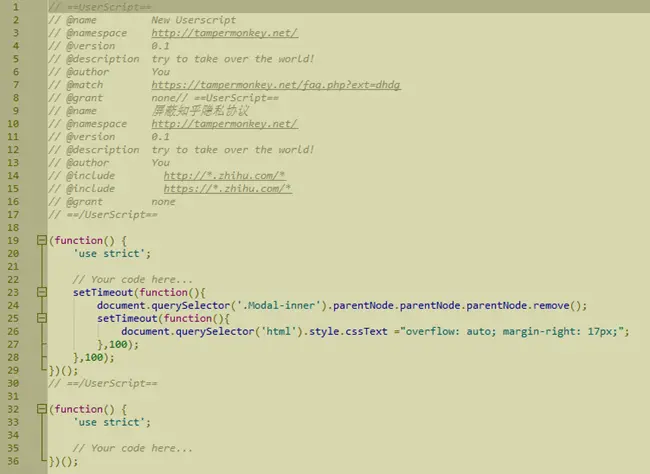Open the tampermonkey faq.php match link
650x474 pixels.
pos(276,85)
